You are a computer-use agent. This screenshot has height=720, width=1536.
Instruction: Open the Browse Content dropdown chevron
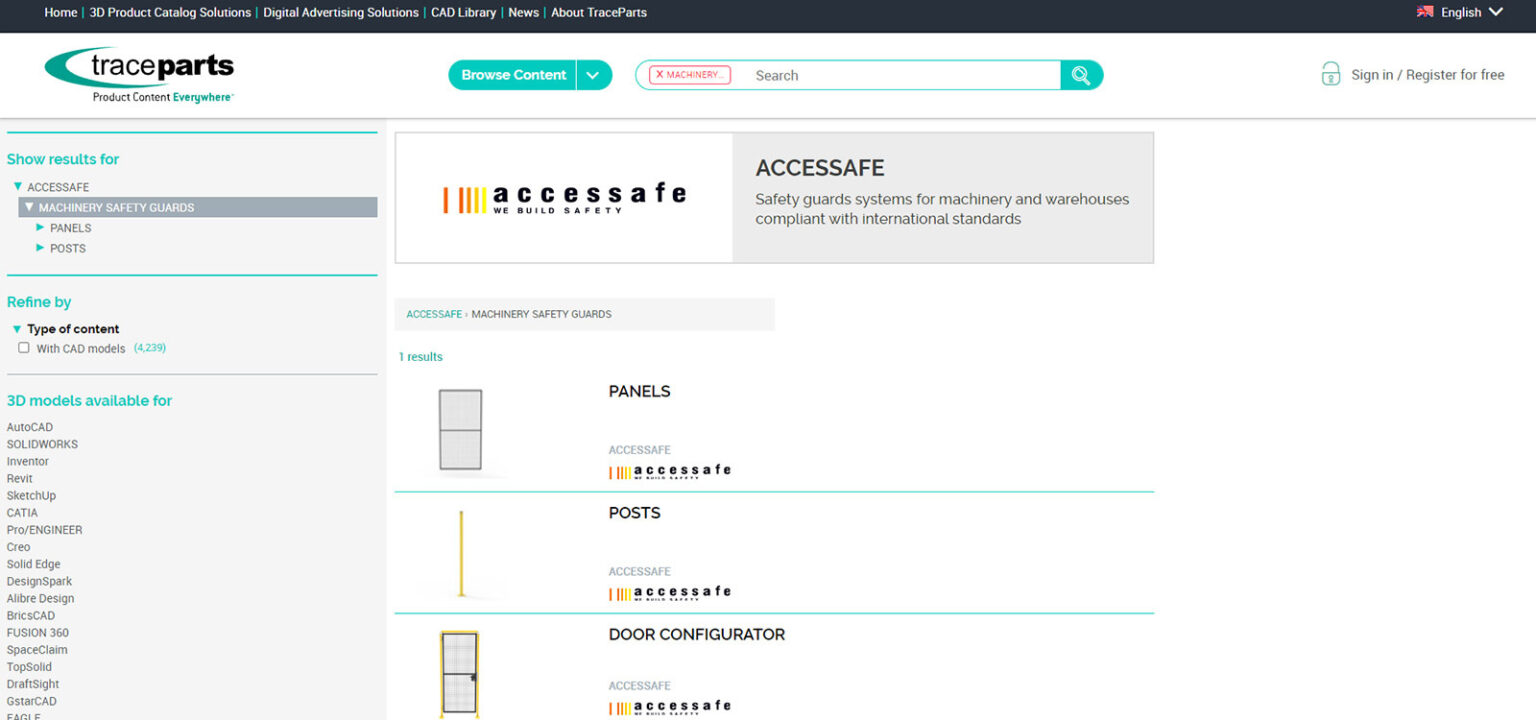pos(594,74)
